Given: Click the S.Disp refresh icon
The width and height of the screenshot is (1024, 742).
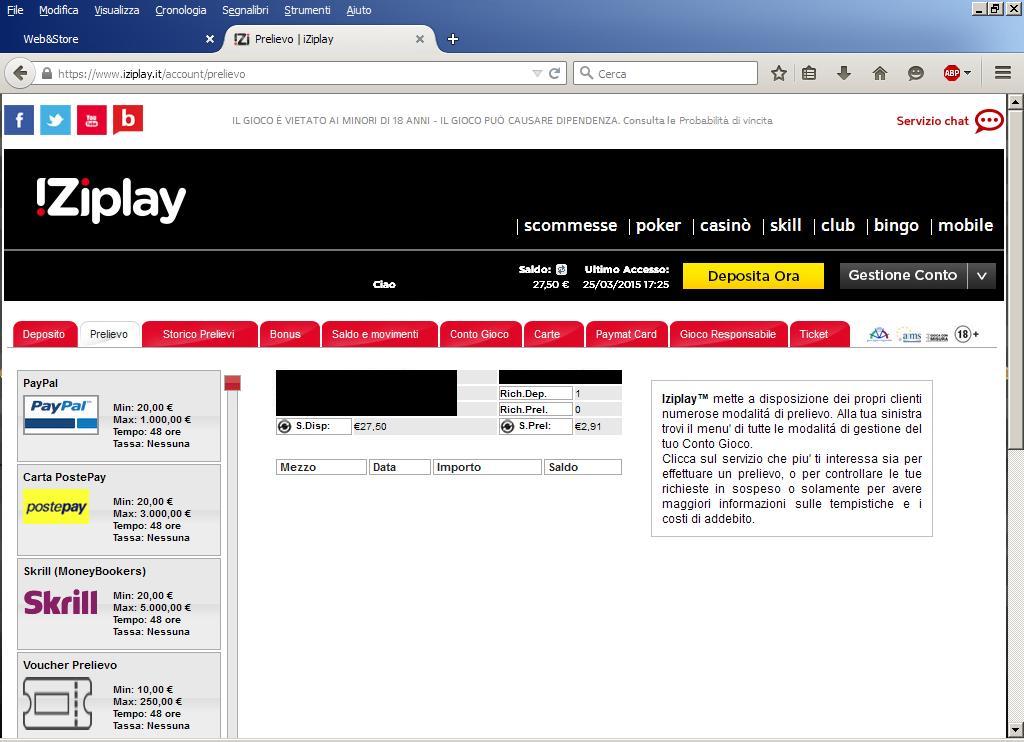Looking at the screenshot, I should pos(284,427).
